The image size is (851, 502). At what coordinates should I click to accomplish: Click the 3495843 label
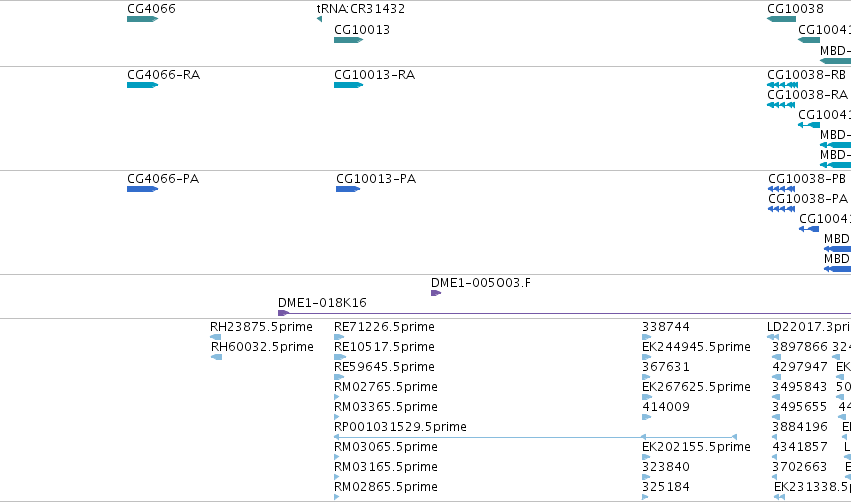[800, 386]
